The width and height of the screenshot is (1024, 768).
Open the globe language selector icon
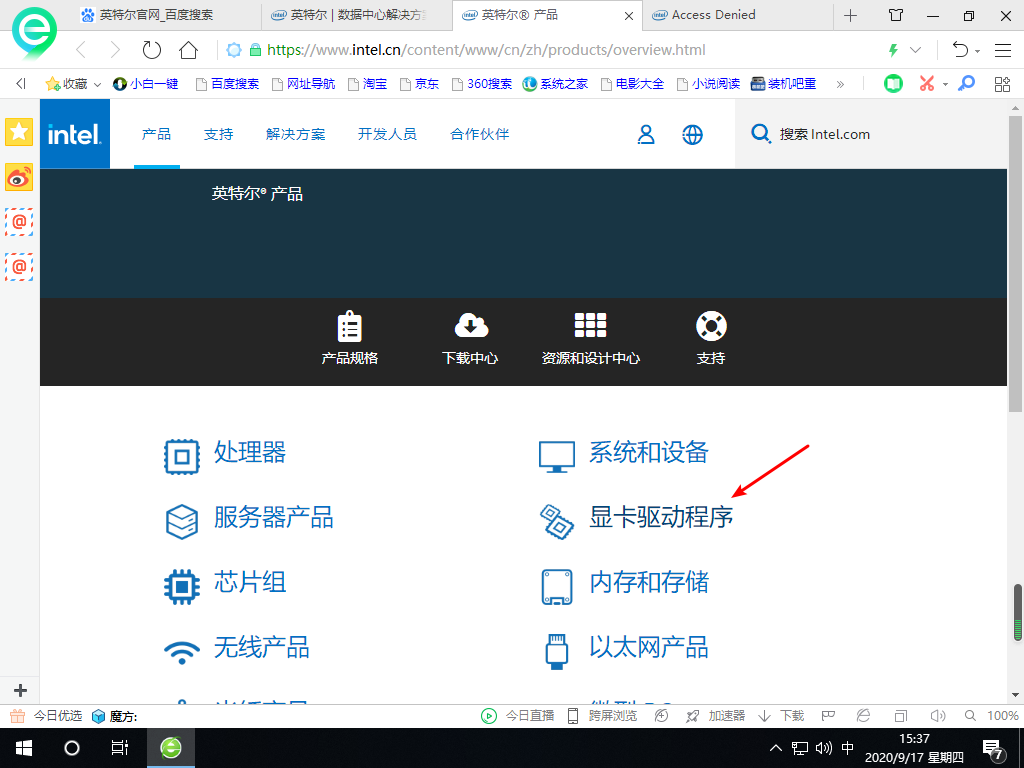click(692, 135)
